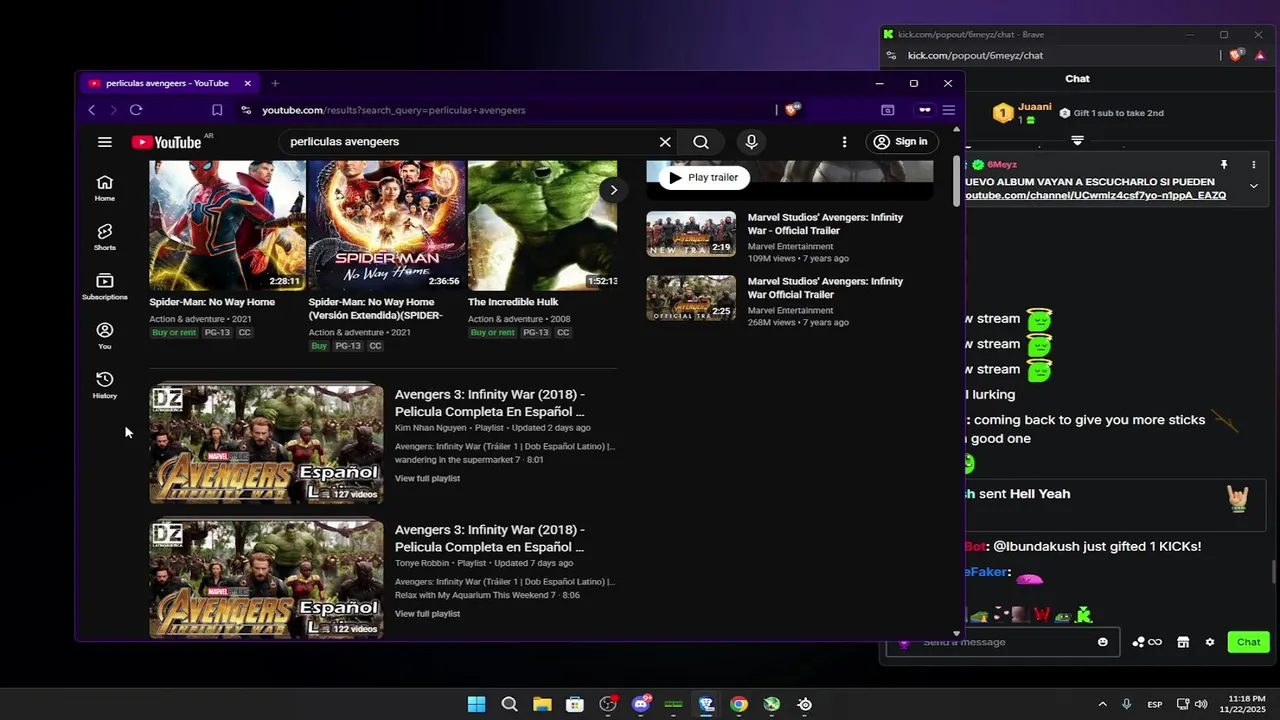Clear the YouTube search box text
1280x720 pixels.
click(x=664, y=142)
